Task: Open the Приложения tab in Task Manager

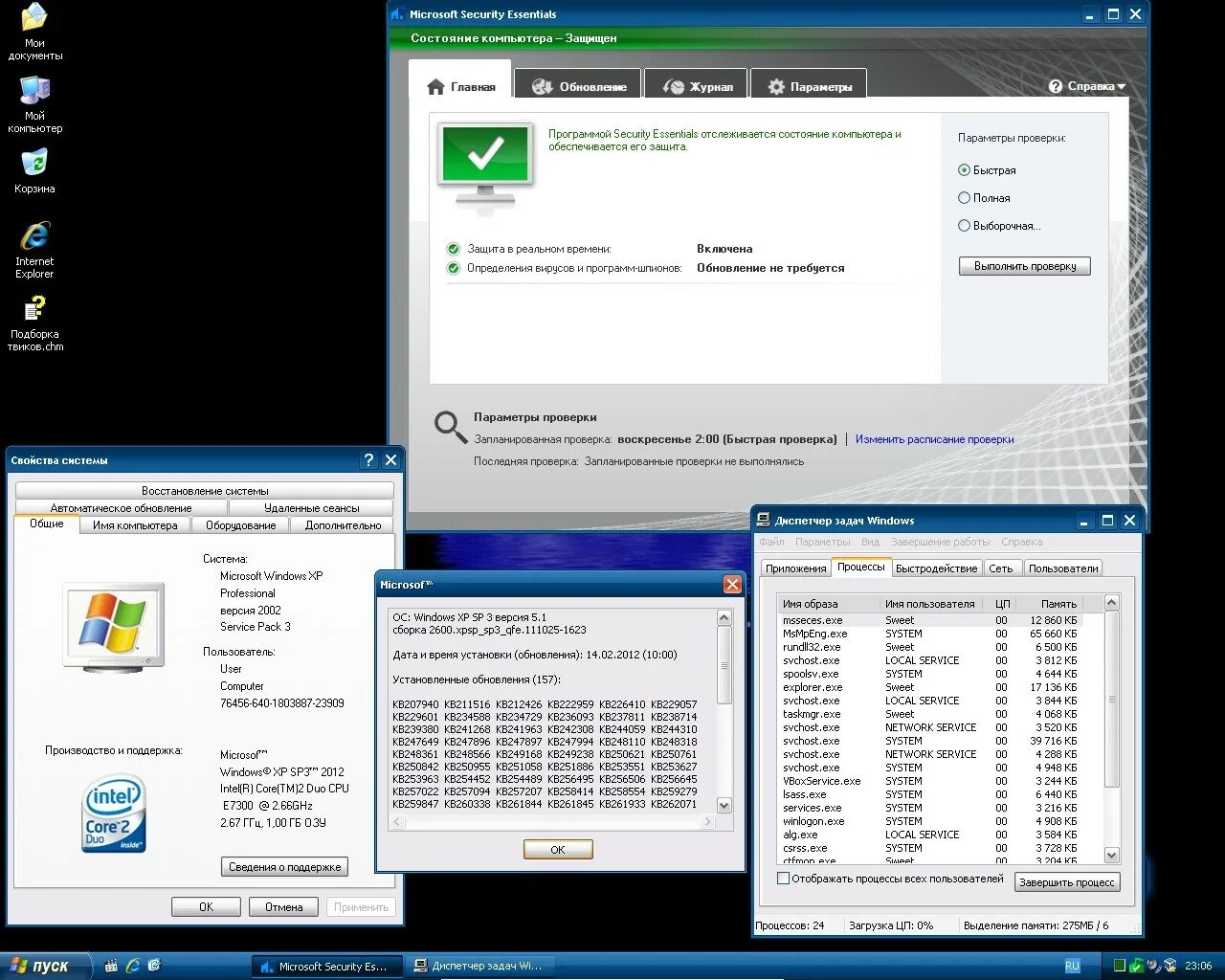Action: pyautogui.click(x=795, y=568)
